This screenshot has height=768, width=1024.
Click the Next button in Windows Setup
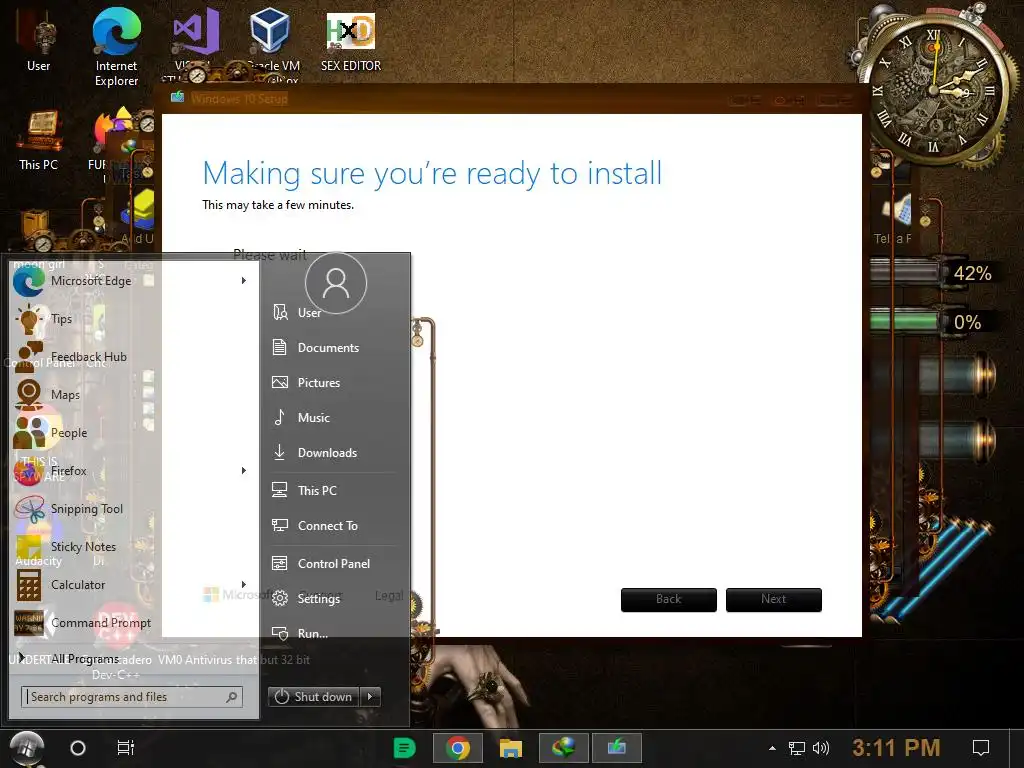click(x=774, y=600)
